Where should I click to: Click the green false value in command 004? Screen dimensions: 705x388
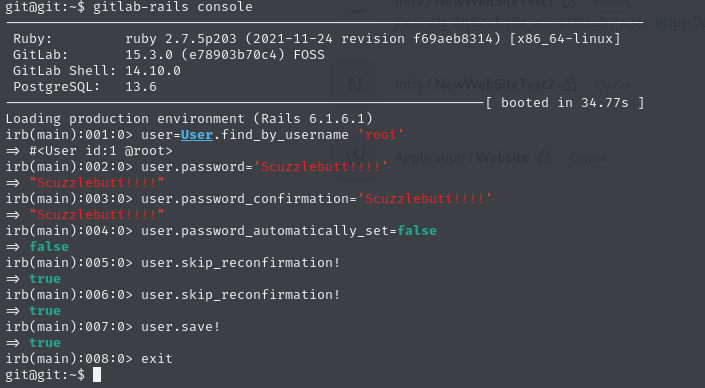point(417,231)
